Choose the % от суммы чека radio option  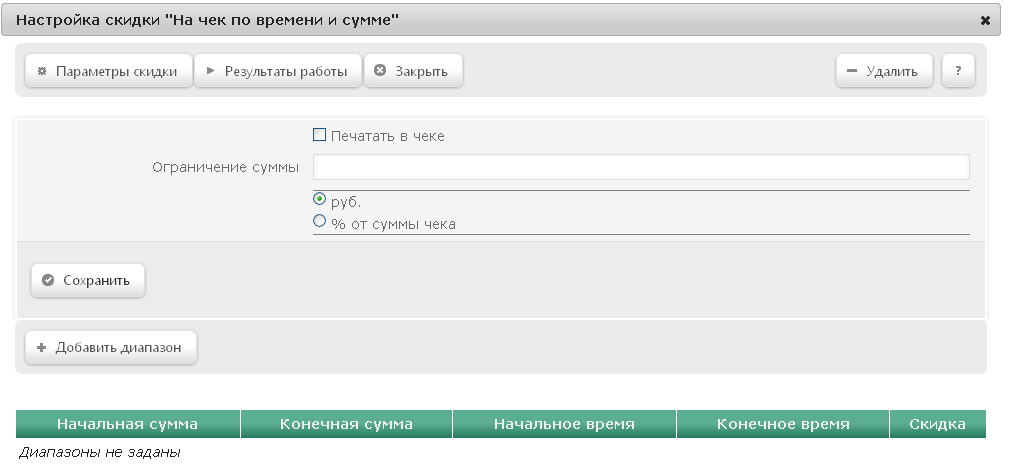(x=319, y=221)
